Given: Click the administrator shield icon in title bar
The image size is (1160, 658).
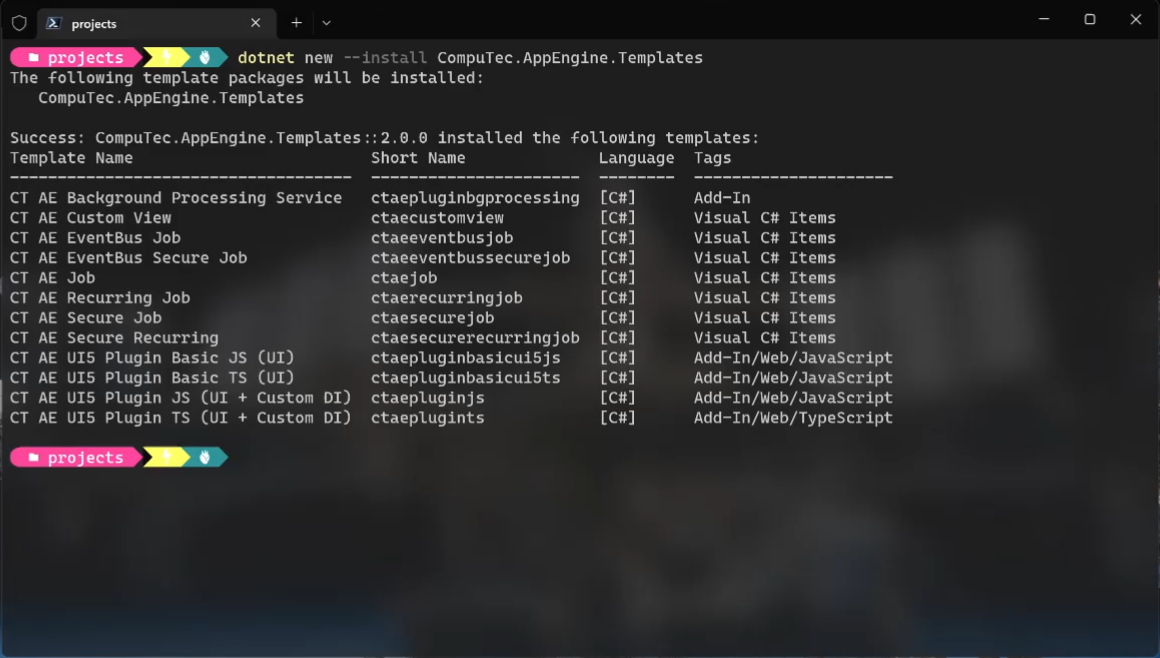Looking at the screenshot, I should click(19, 23).
